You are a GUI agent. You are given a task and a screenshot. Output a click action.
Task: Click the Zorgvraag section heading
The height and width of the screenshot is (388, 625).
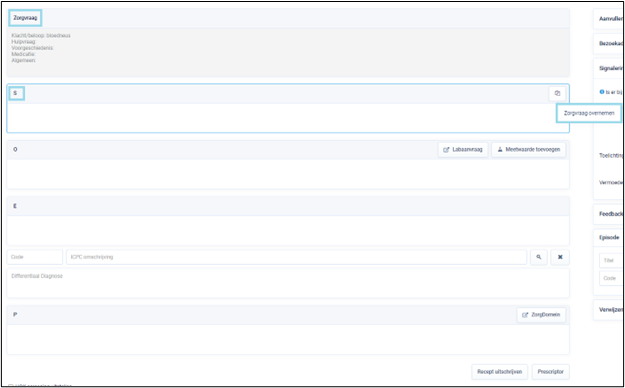(25, 18)
